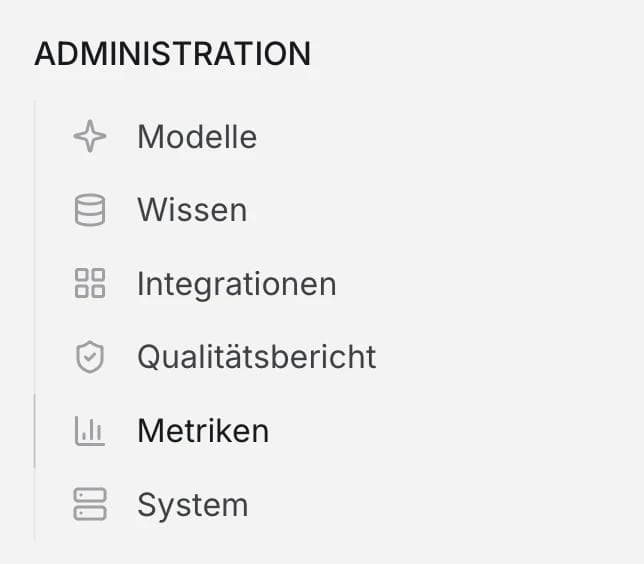Click the Wissen label beside the database icon

192,211
